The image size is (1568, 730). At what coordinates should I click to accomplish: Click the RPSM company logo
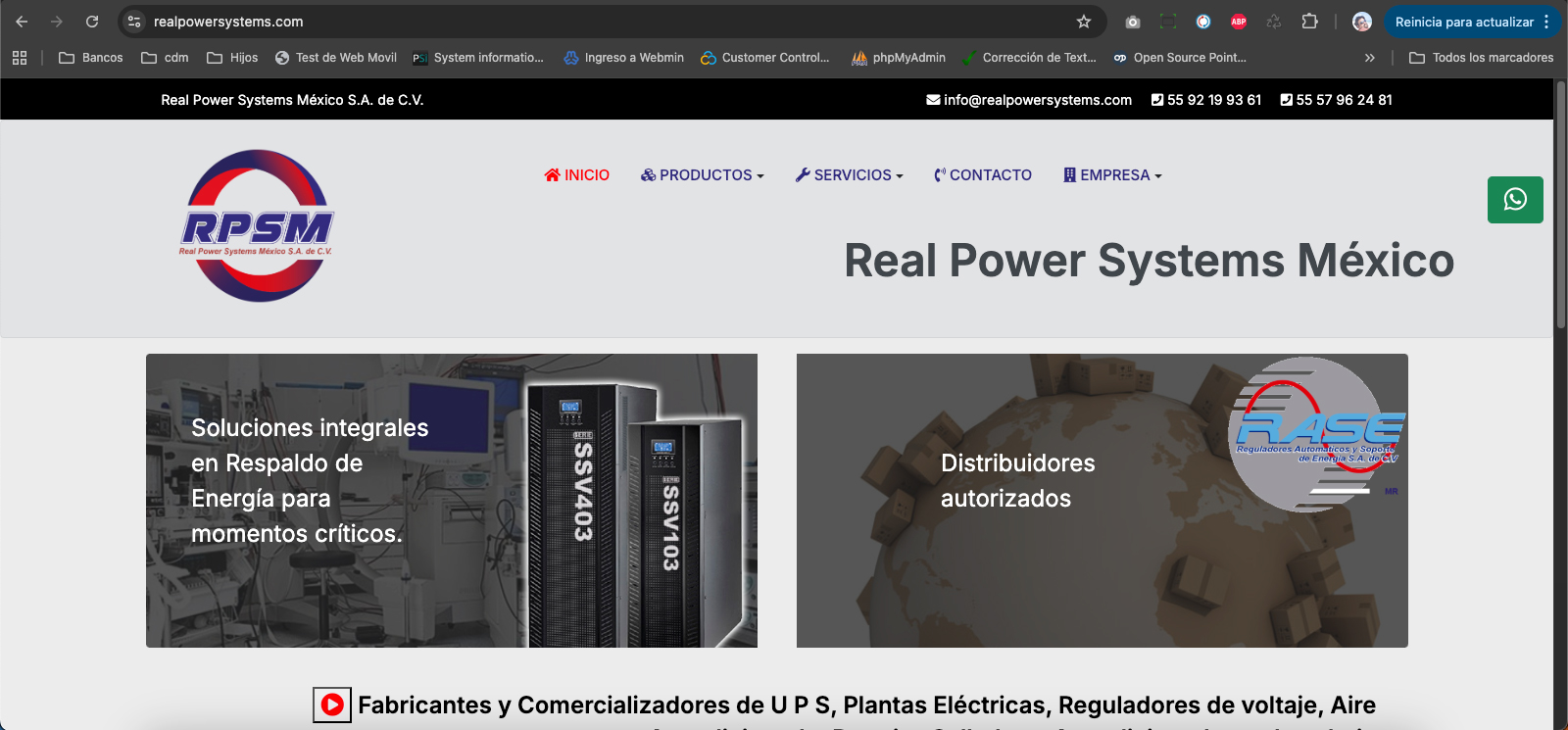click(258, 226)
